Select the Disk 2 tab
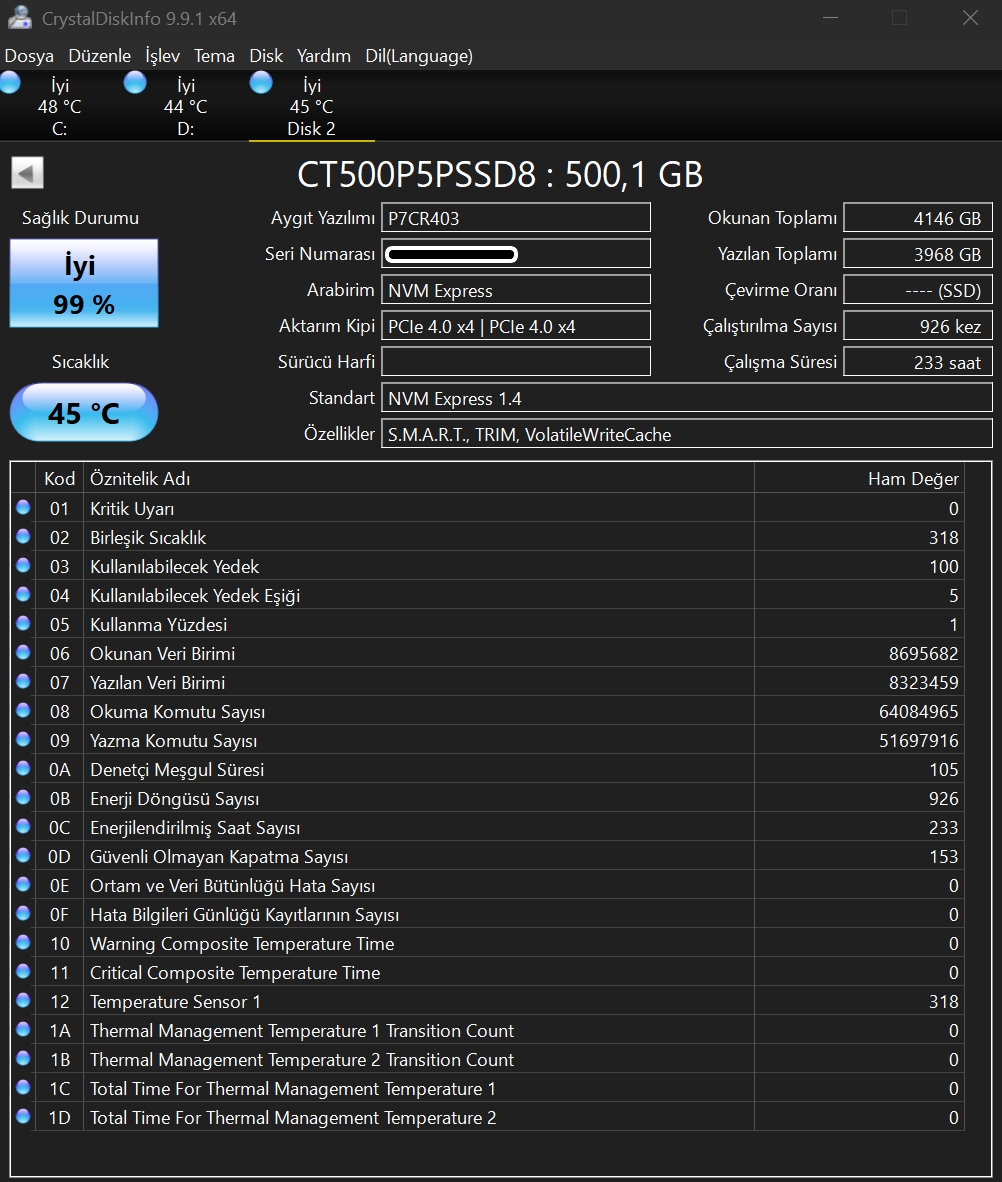The image size is (1002, 1182). [311, 106]
